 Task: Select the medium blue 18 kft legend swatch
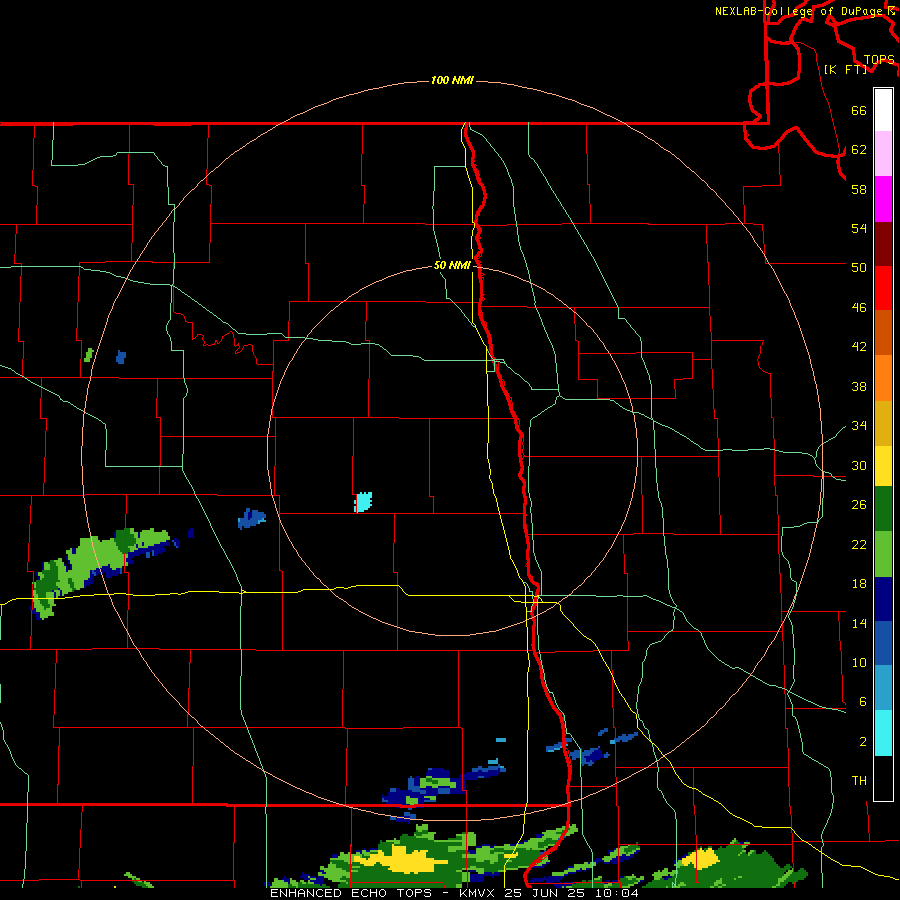[883, 643]
